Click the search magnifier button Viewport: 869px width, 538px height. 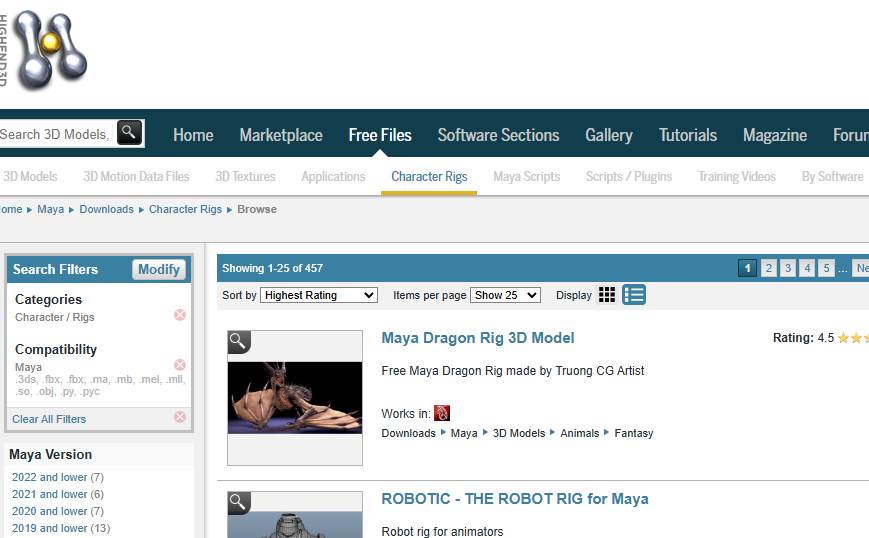[129, 133]
